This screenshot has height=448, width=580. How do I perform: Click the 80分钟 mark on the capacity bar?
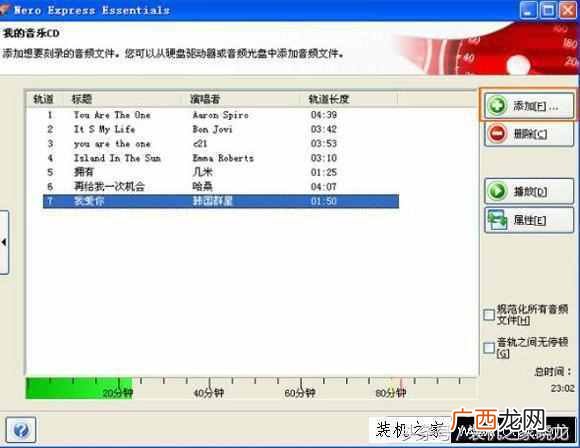(391, 393)
